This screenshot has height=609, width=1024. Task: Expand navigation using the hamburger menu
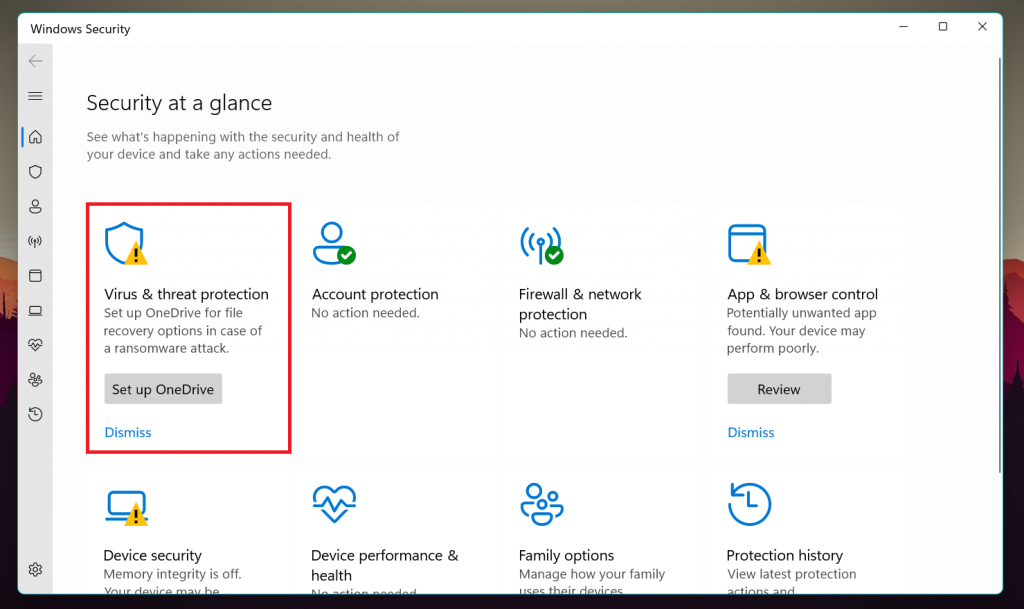(35, 96)
